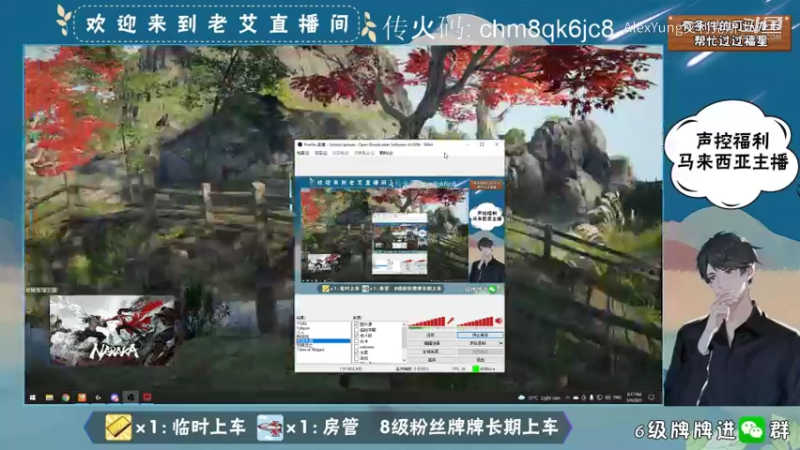This screenshot has width=800, height=450.
Task: Toggle the welcome source checkbox in OBS
Action: coord(356,347)
